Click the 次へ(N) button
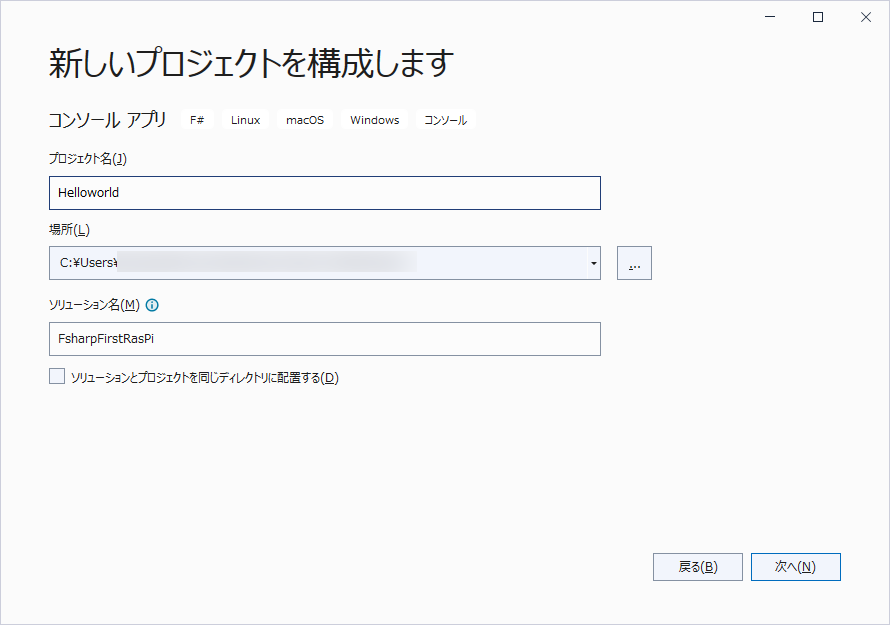 tap(795, 567)
